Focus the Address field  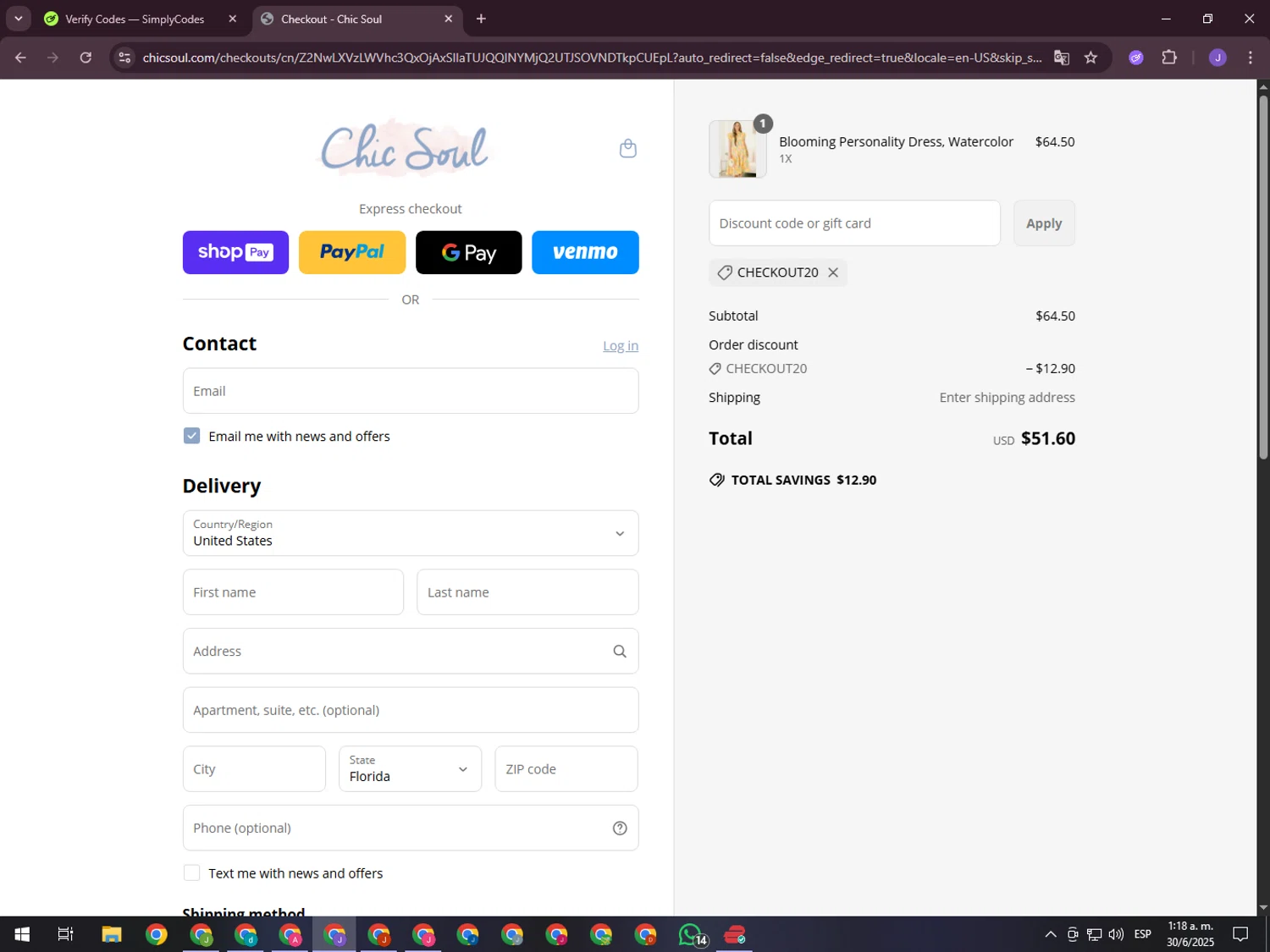tap(411, 652)
